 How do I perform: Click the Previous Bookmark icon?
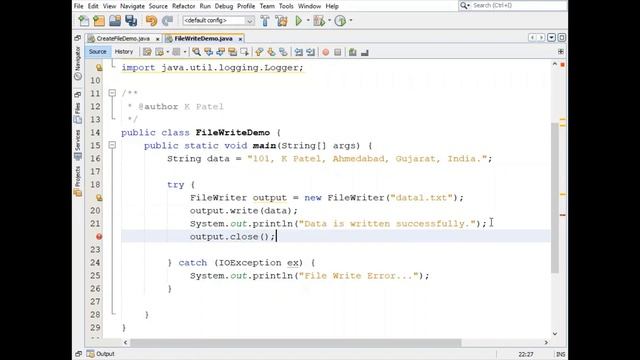pos(259,52)
